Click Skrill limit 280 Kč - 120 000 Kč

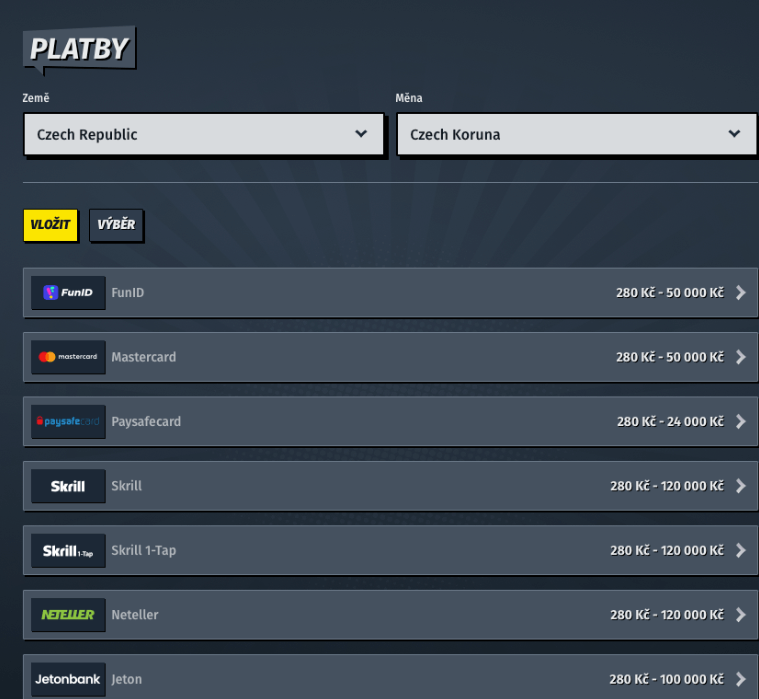[666, 486]
